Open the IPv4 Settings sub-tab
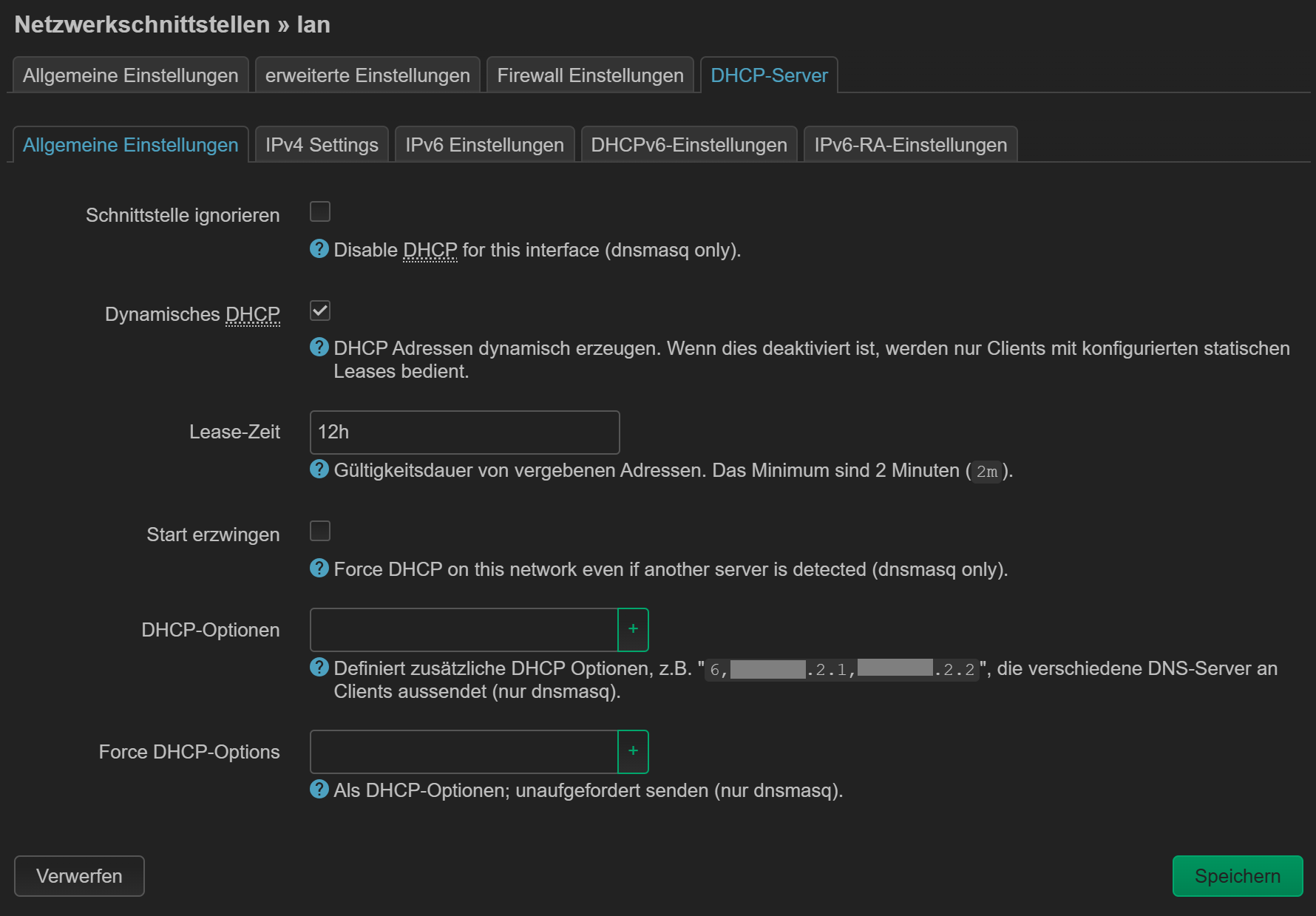1316x916 pixels. [x=322, y=145]
